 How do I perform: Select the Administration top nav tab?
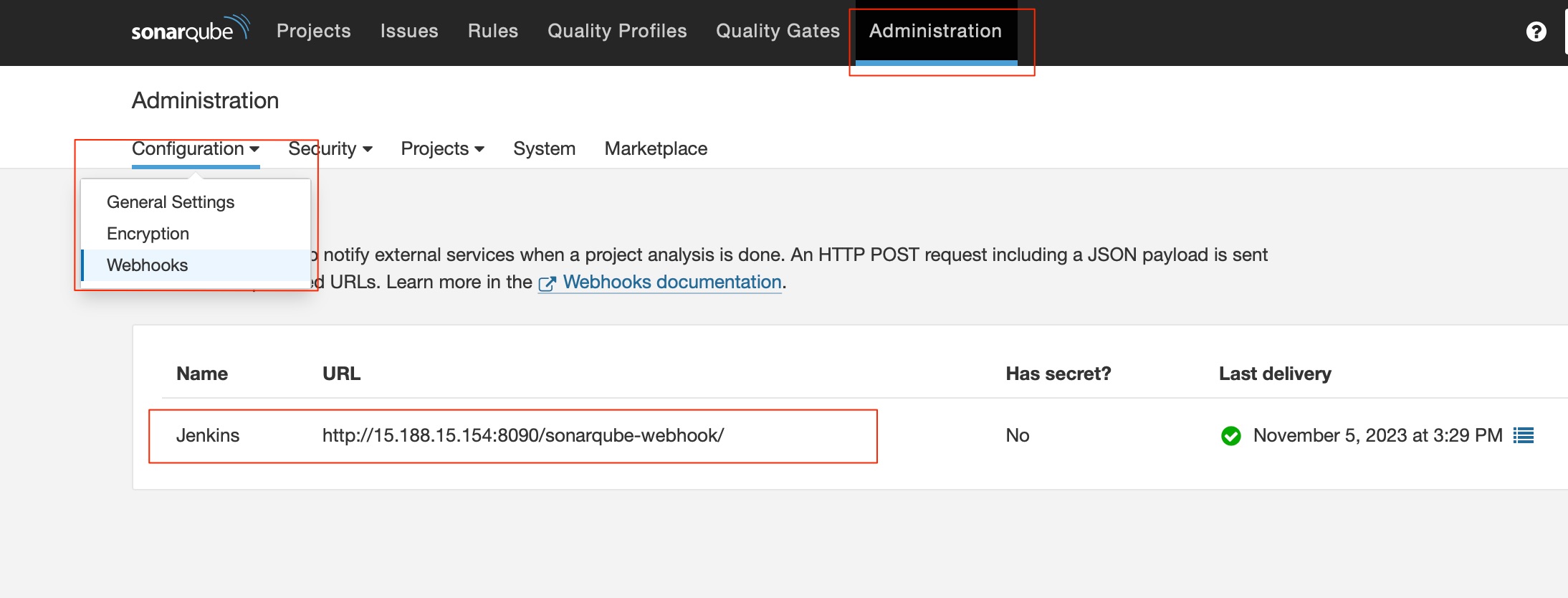click(936, 31)
